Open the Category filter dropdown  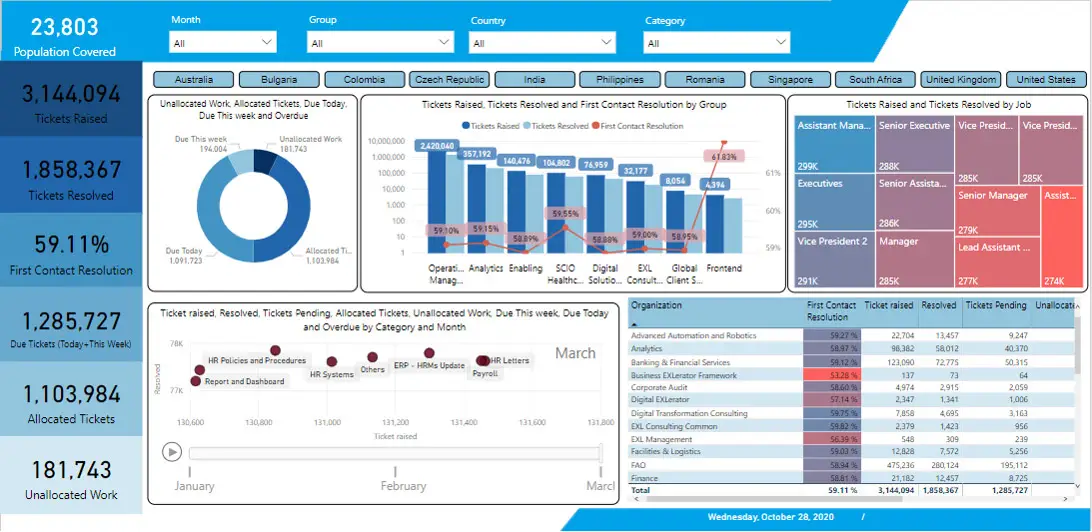(717, 43)
